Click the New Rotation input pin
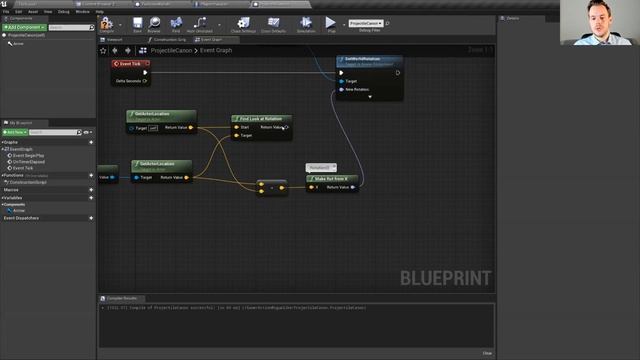 coord(342,89)
